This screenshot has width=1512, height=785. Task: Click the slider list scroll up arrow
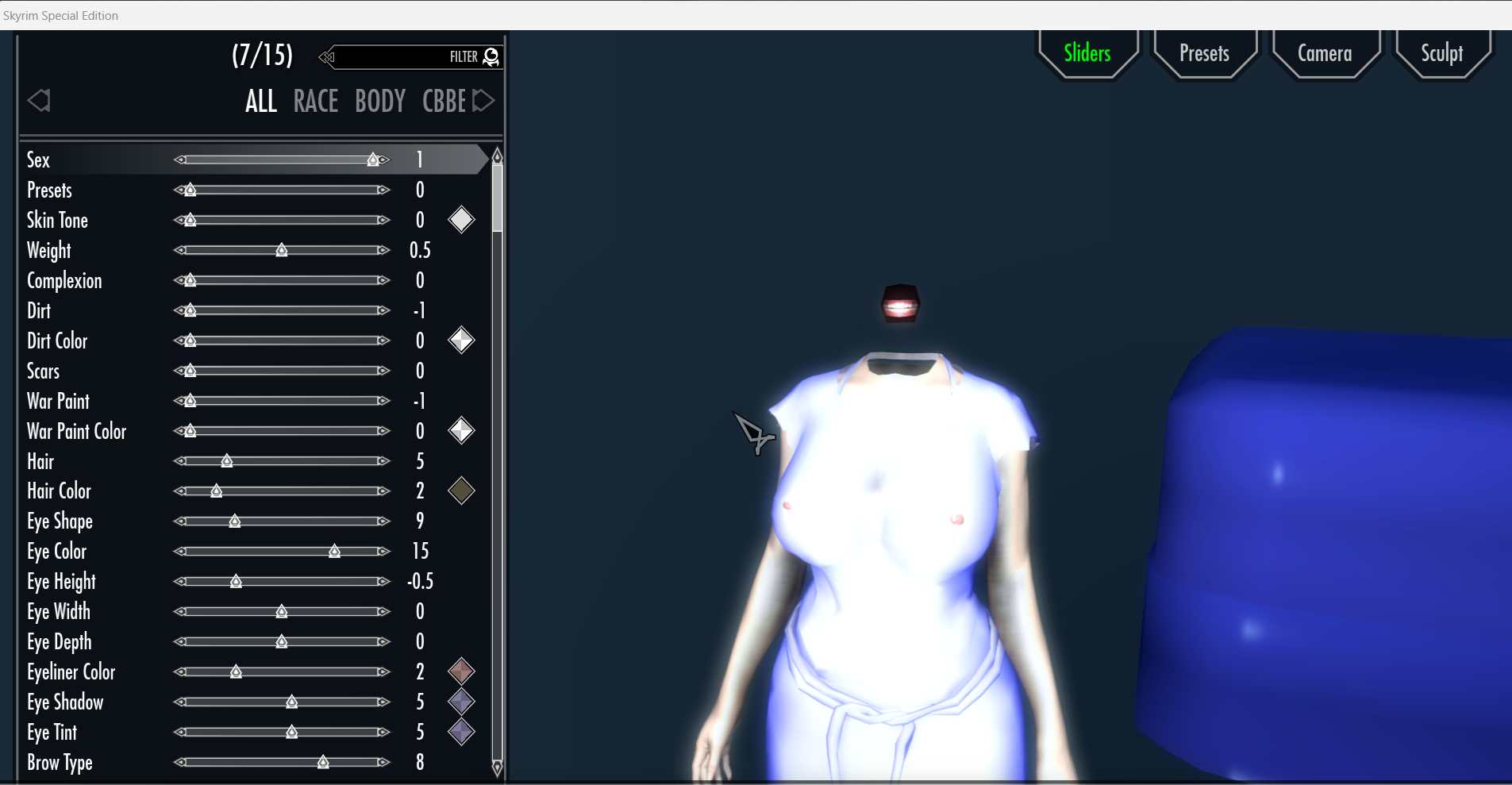pyautogui.click(x=498, y=155)
